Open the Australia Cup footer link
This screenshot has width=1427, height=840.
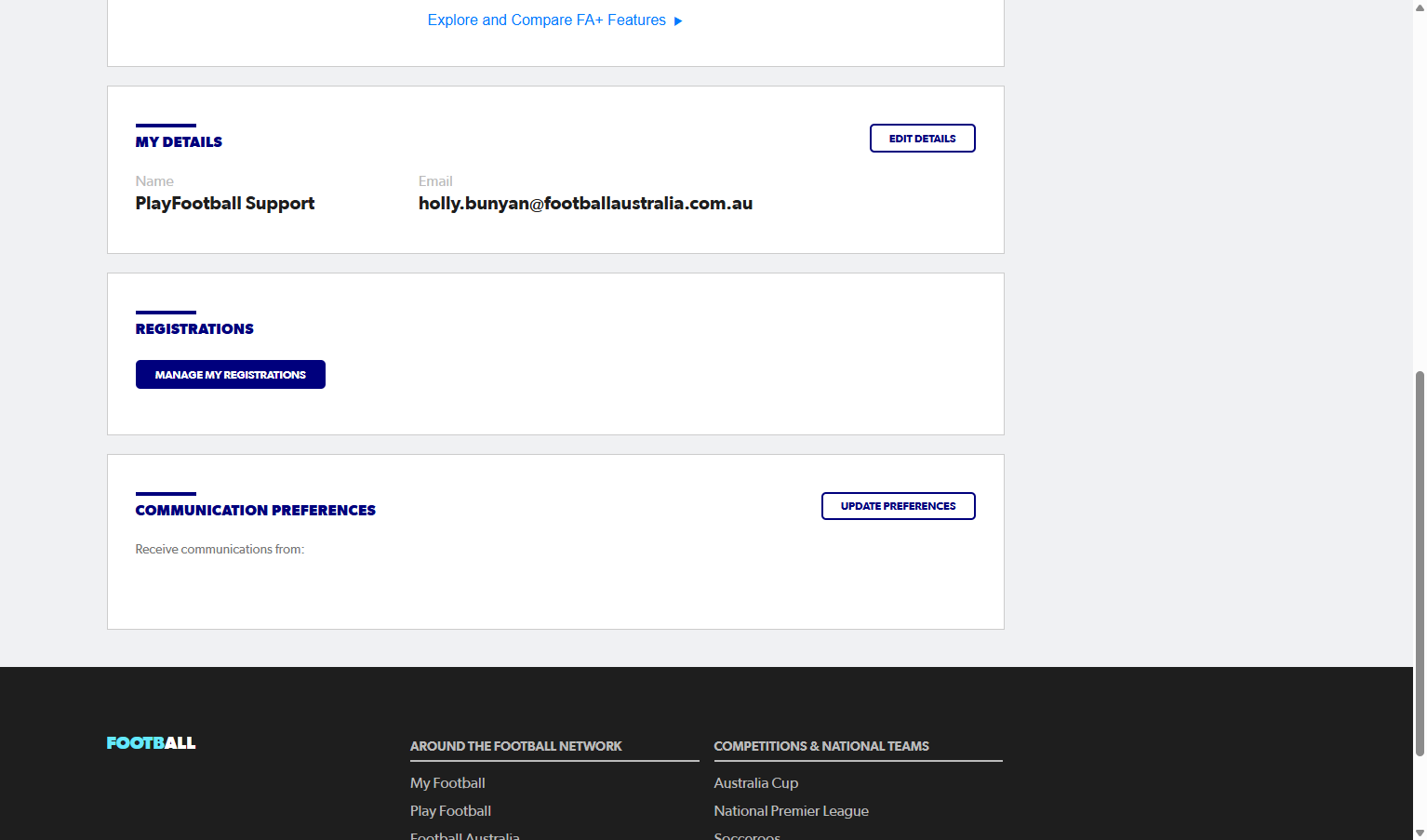point(755,783)
